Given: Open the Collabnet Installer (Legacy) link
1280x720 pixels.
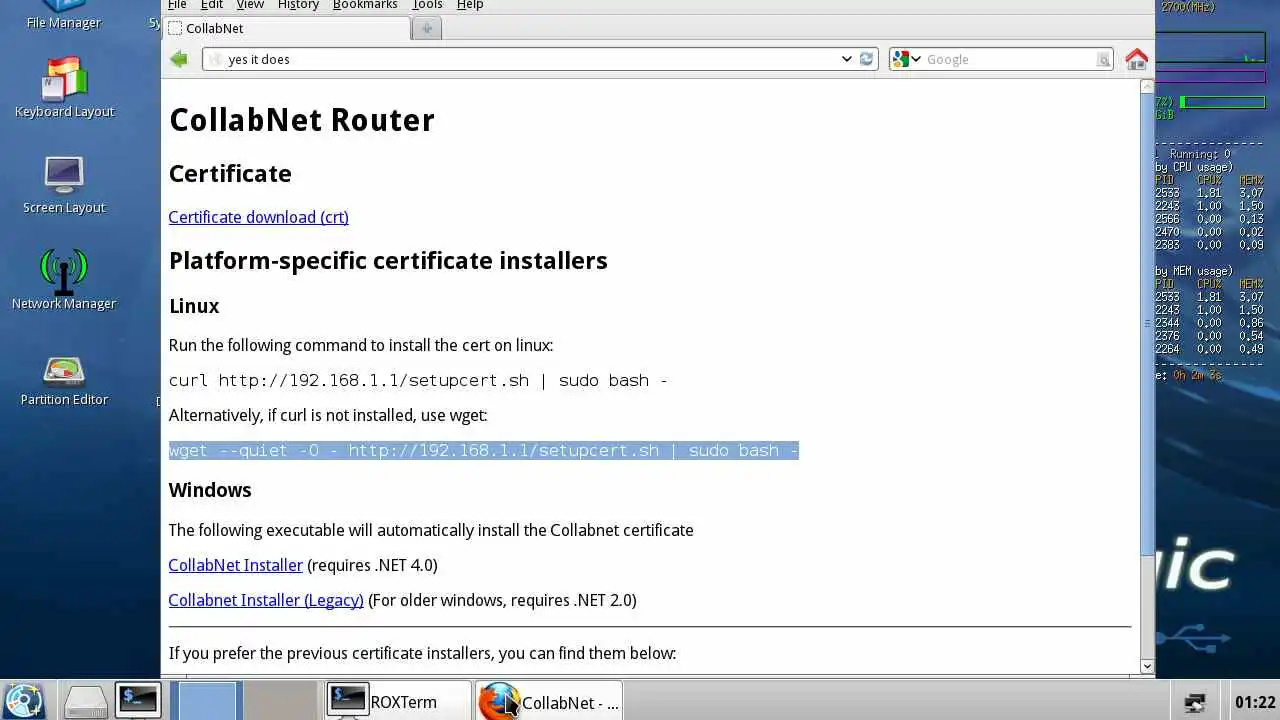Looking at the screenshot, I should tap(266, 600).
